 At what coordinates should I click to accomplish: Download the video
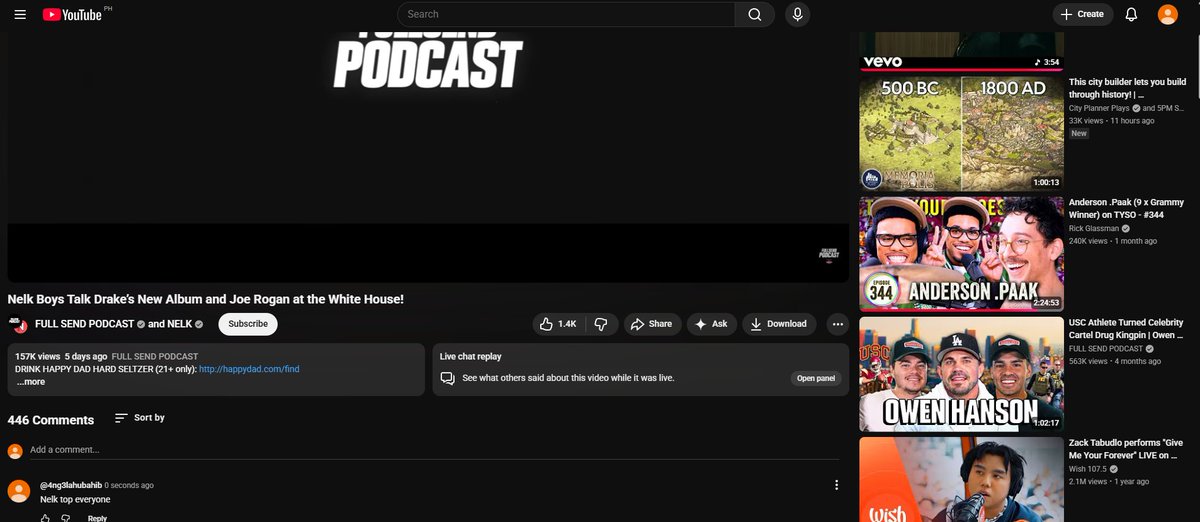pos(779,324)
